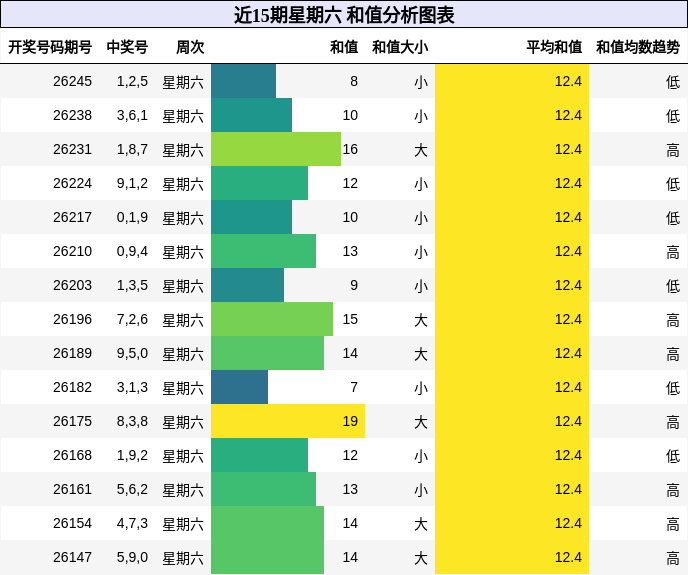The width and height of the screenshot is (688, 575).
Task: Click the 小 size label in row 26182
Action: point(421,388)
